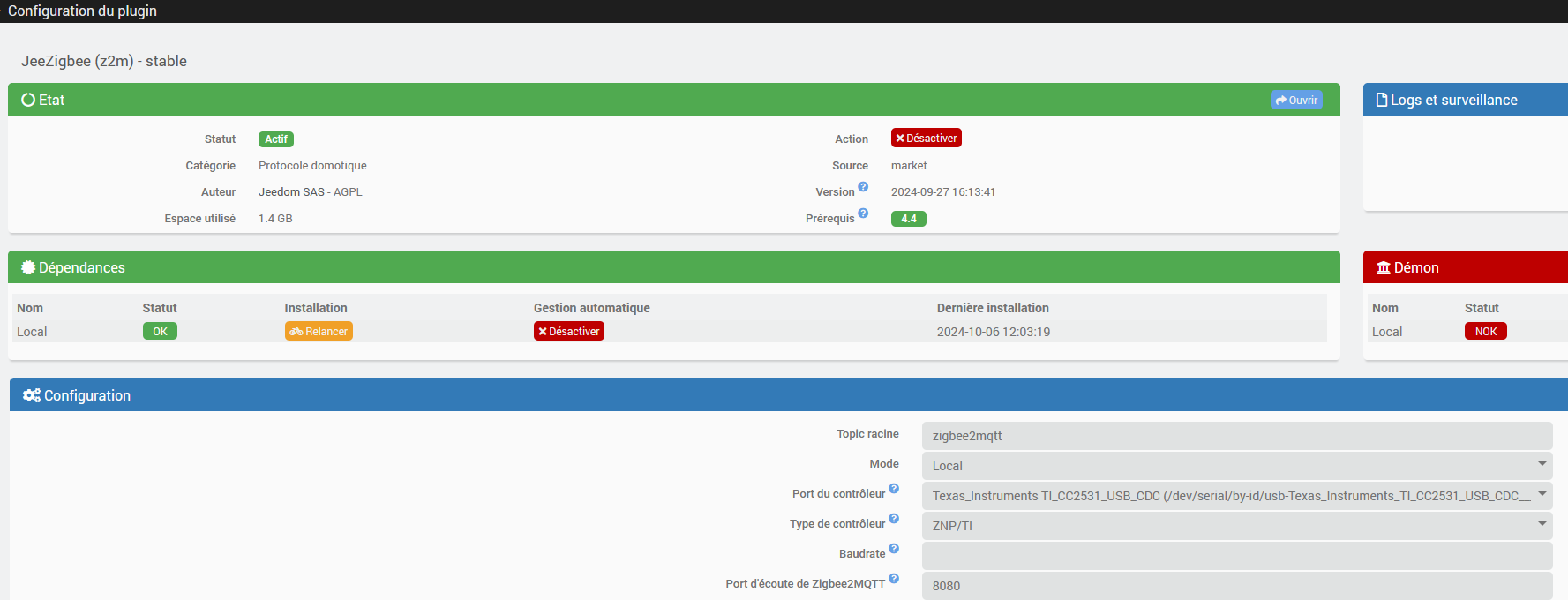The image size is (1568, 600).
Task: Click the Actif status badge
Action: click(x=276, y=139)
